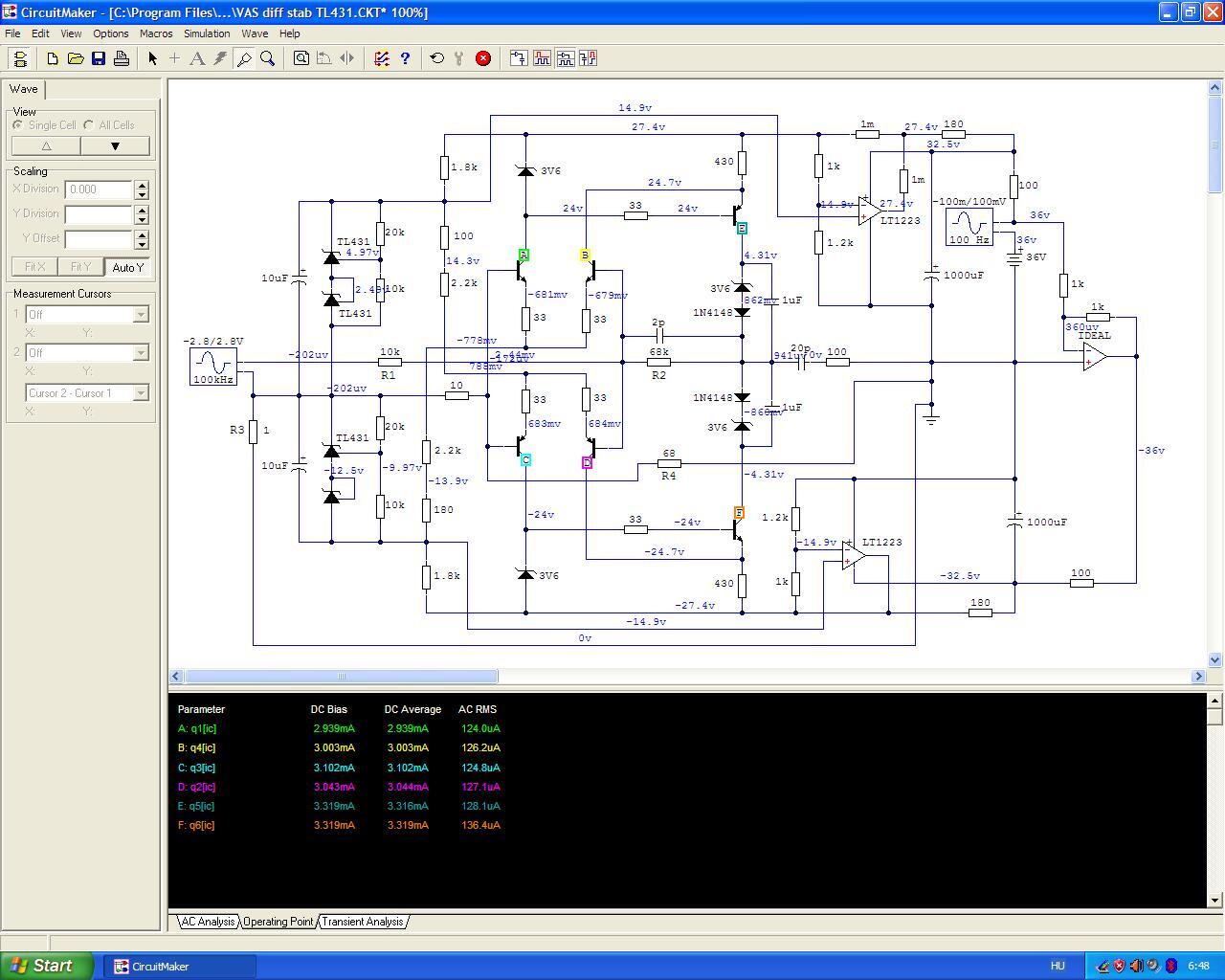Click the probe tool icon

[244, 58]
